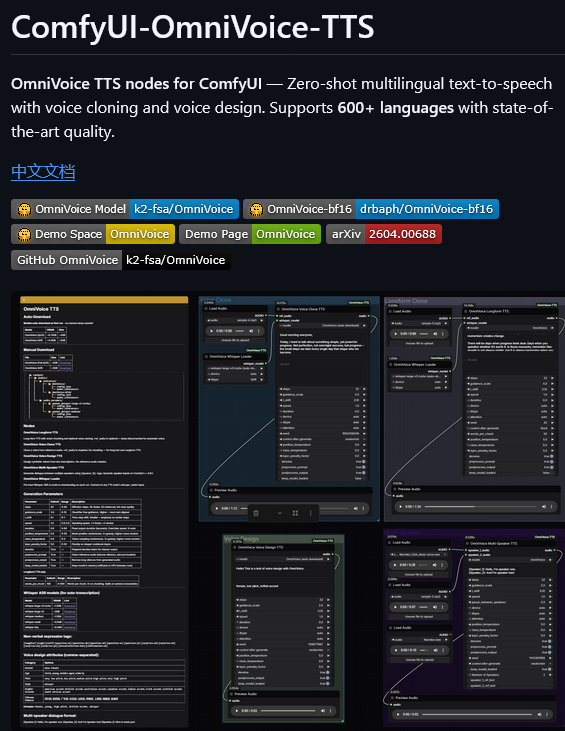
Task: Open the Demo Space OmniVoice badge
Action: pos(93,234)
